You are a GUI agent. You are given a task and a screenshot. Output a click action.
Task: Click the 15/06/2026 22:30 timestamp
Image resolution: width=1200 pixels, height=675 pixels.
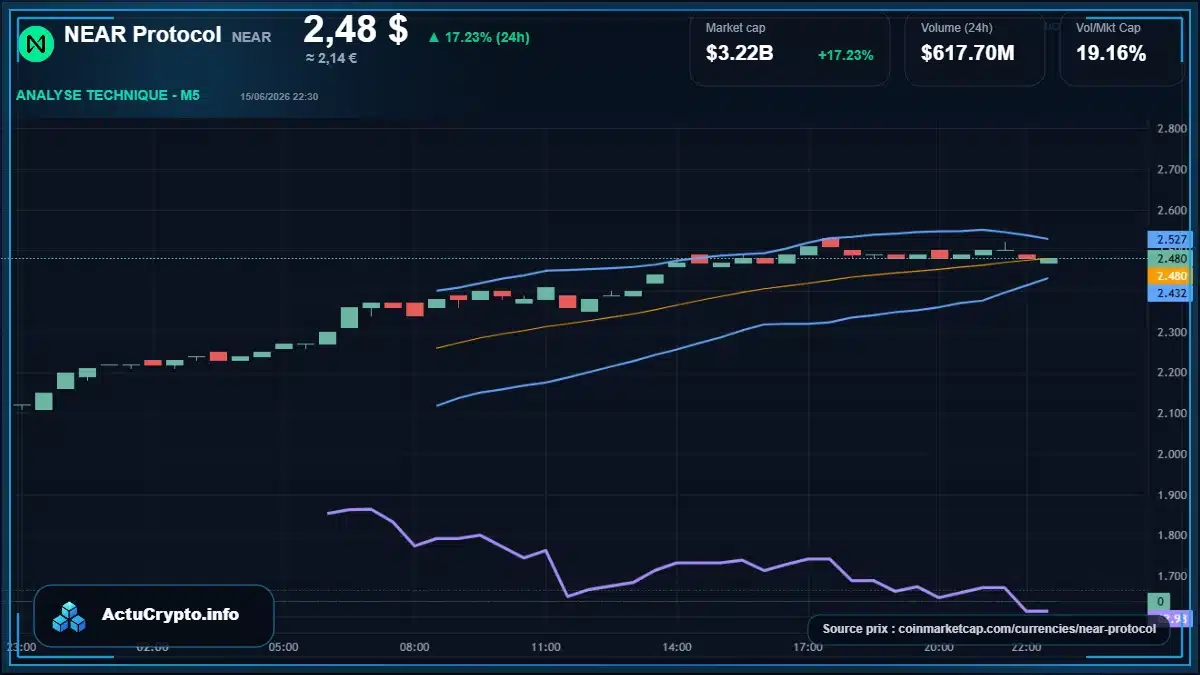(279, 97)
